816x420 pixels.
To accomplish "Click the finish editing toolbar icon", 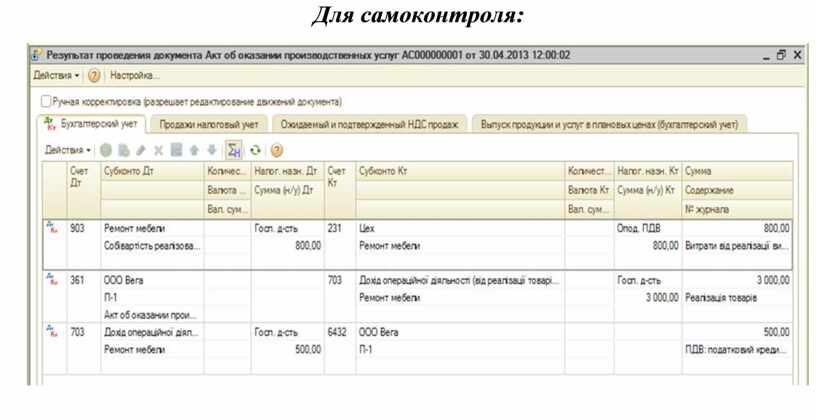I will [176, 150].
